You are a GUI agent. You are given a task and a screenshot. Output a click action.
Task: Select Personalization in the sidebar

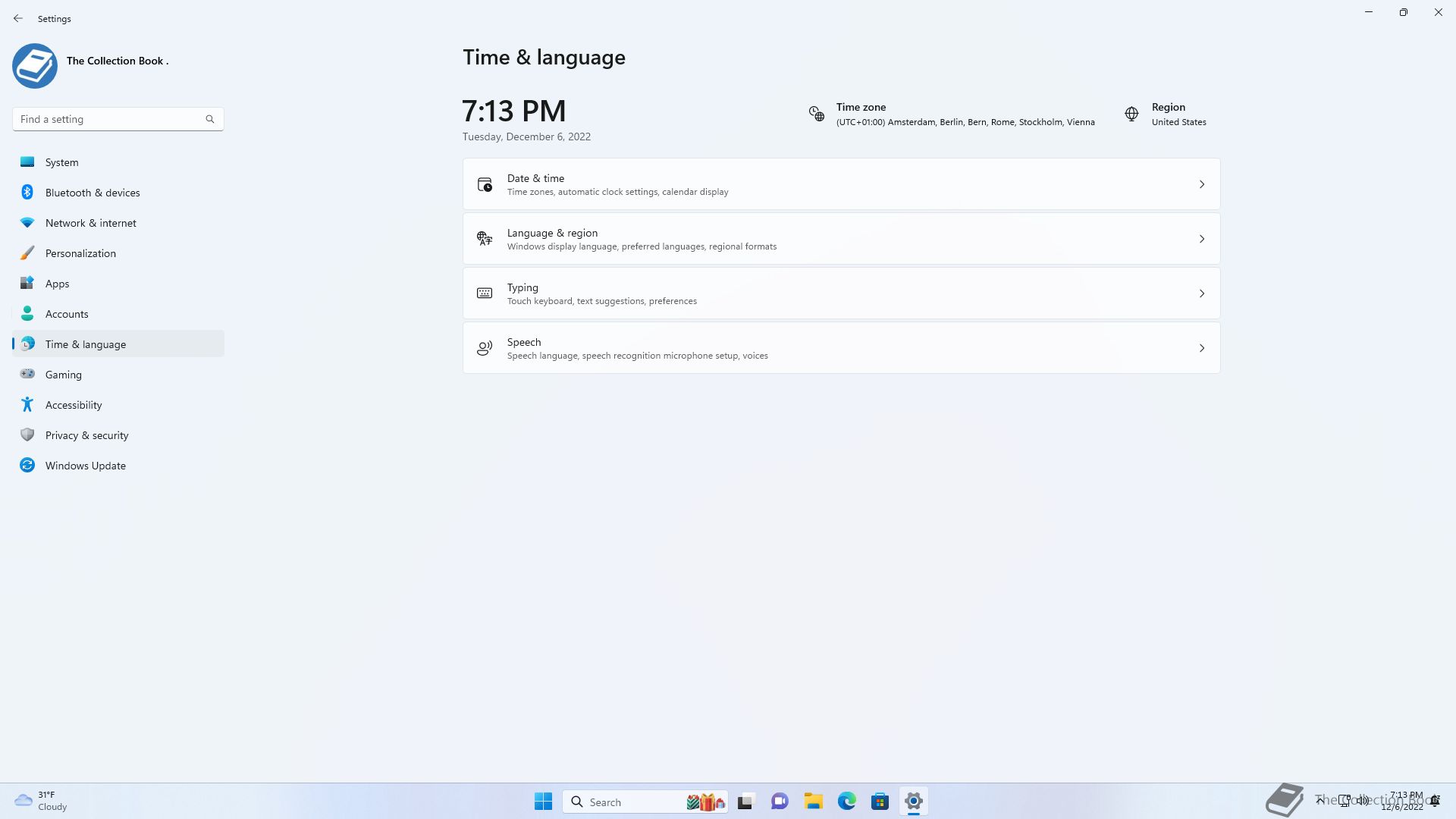pyautogui.click(x=80, y=253)
